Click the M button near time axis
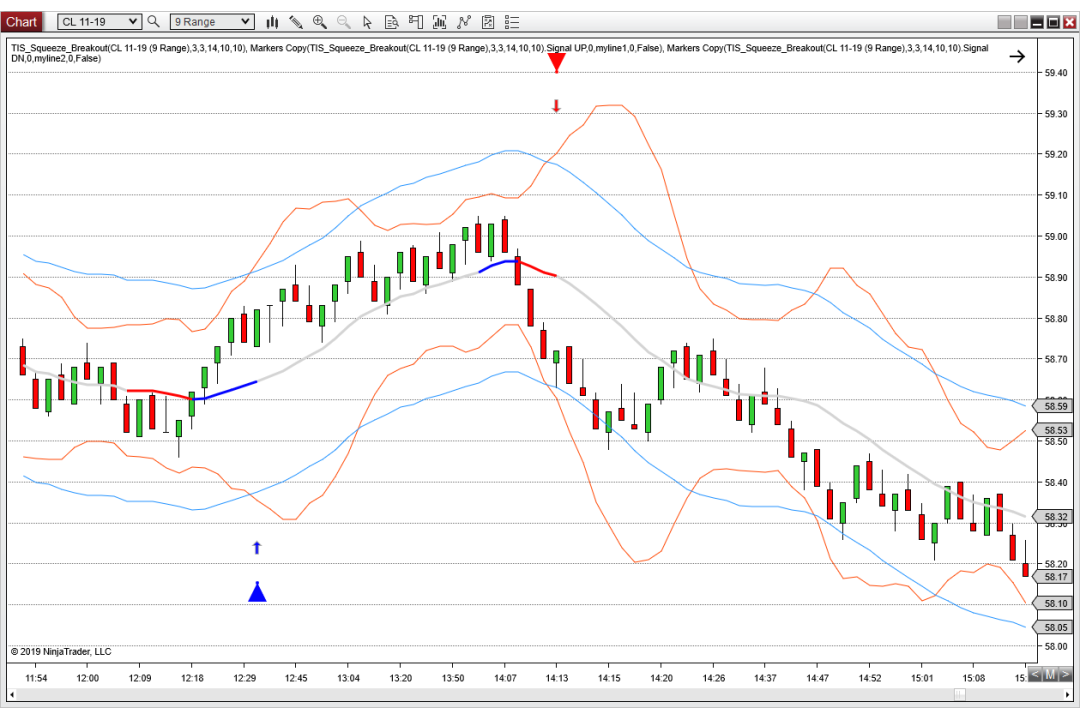 click(x=1050, y=675)
